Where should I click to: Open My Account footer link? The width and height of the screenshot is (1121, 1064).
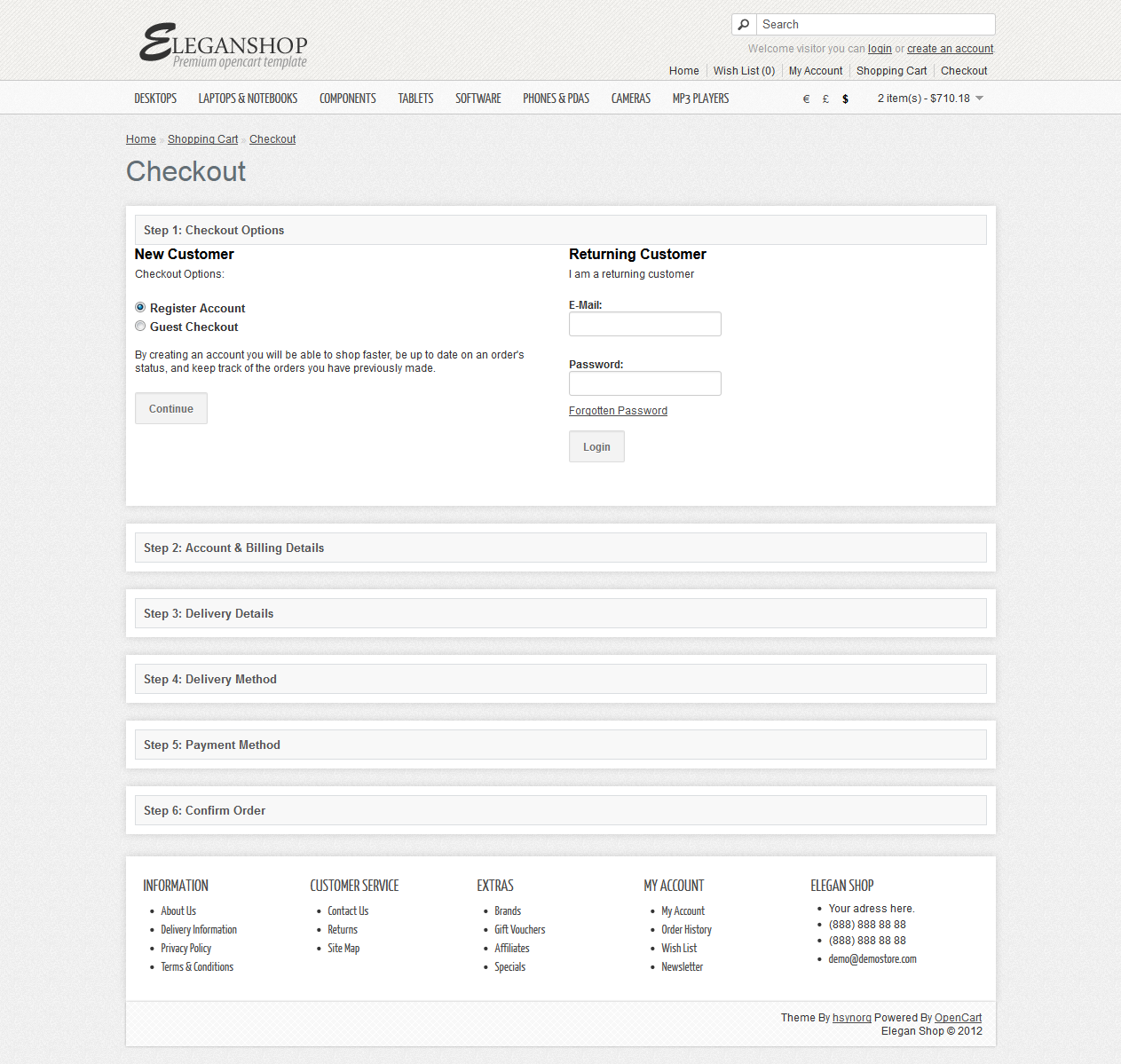[683, 911]
